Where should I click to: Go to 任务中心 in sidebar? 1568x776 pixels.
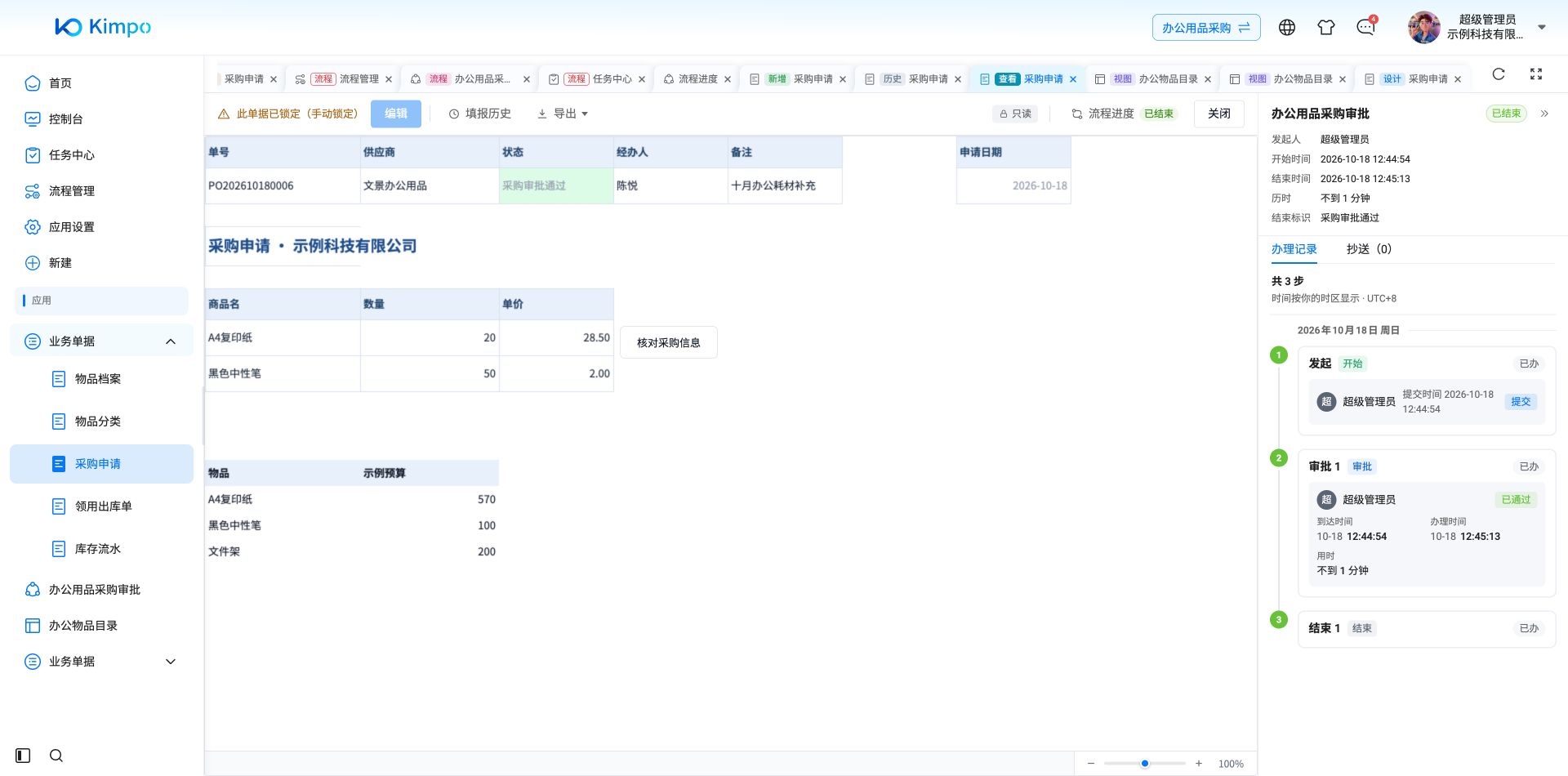click(x=101, y=155)
